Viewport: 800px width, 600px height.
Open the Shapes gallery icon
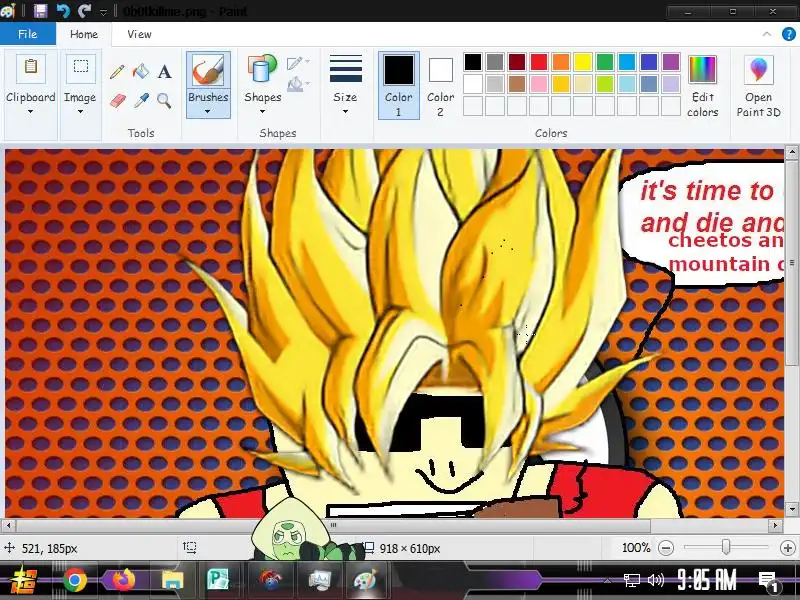pyautogui.click(x=262, y=70)
